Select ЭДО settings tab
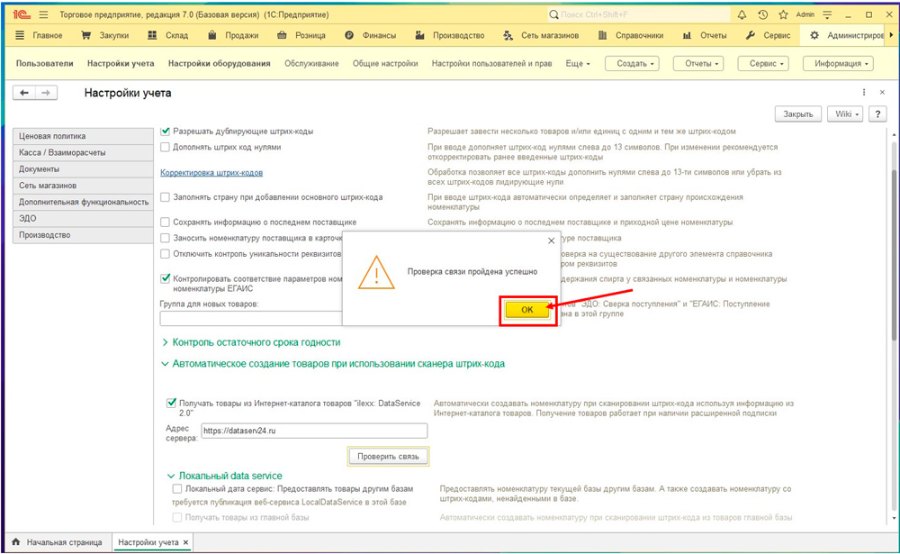900x554 pixels. tap(83, 219)
